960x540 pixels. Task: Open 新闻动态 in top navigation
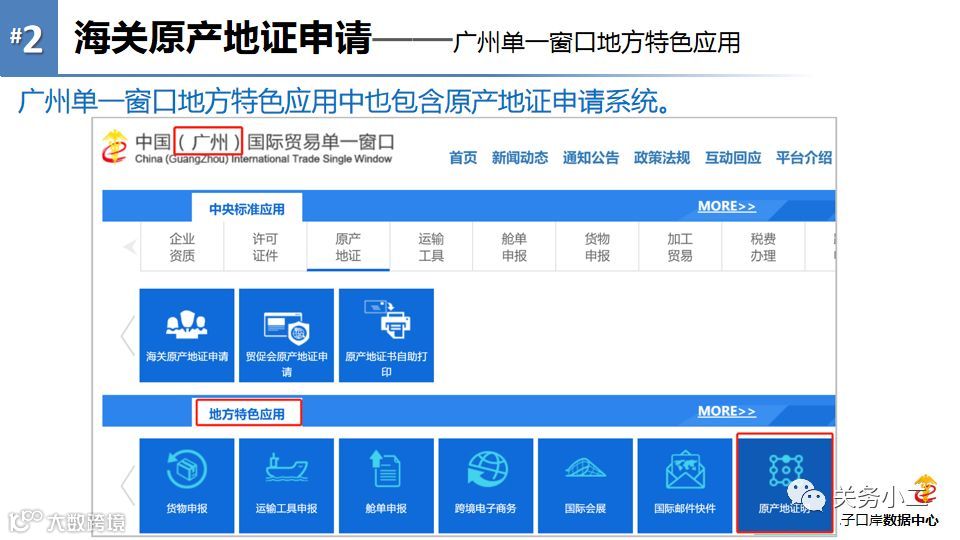[x=520, y=158]
